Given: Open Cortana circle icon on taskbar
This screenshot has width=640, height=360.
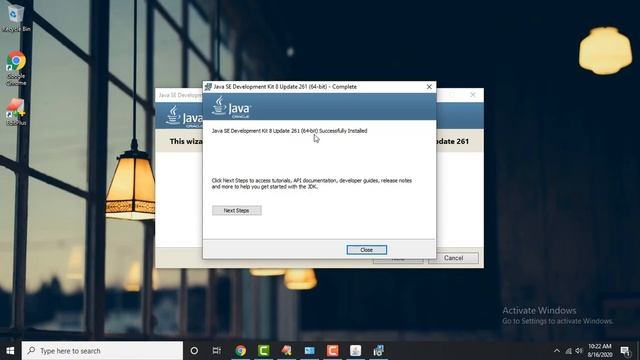Looking at the screenshot, I should point(194,351).
